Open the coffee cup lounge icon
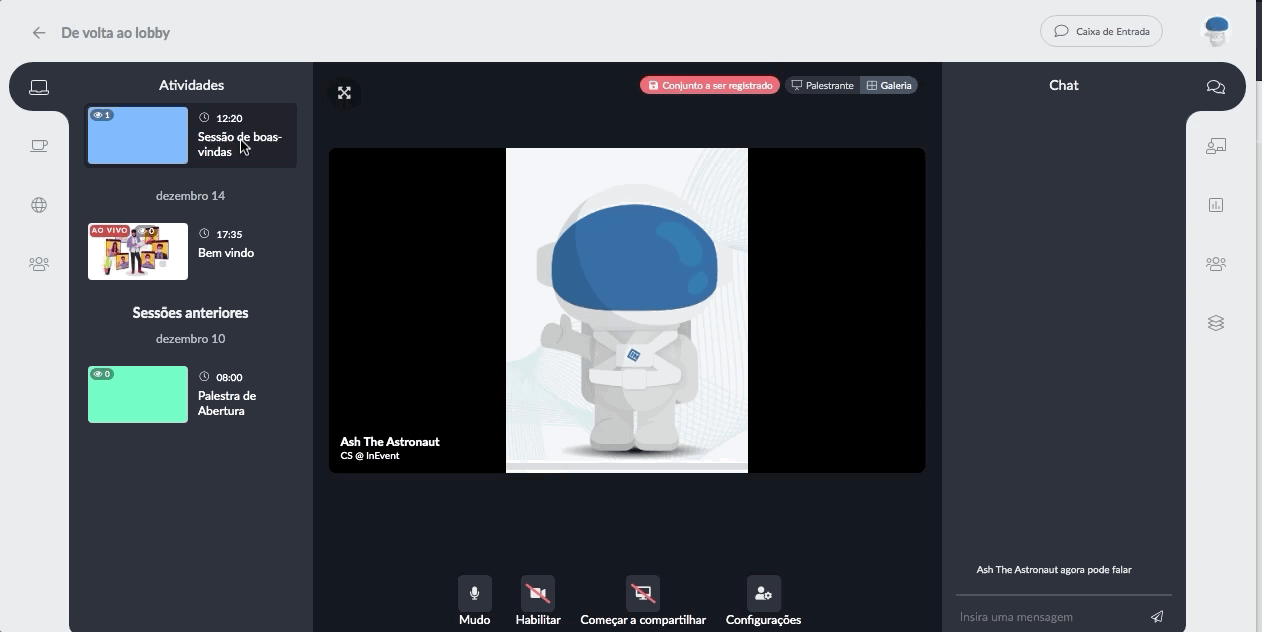 click(39, 146)
